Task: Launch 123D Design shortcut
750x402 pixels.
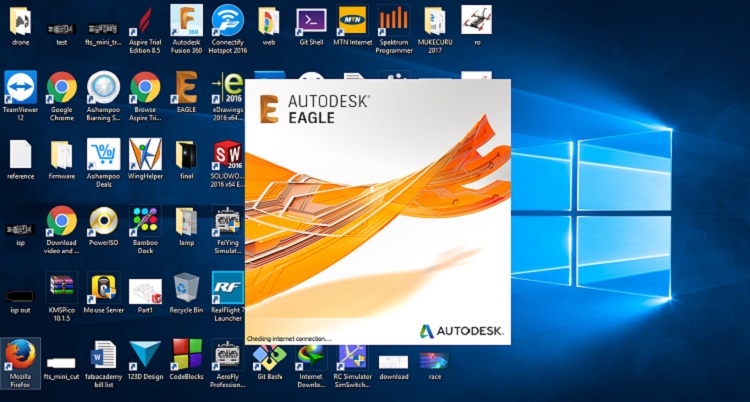Action: click(x=145, y=355)
